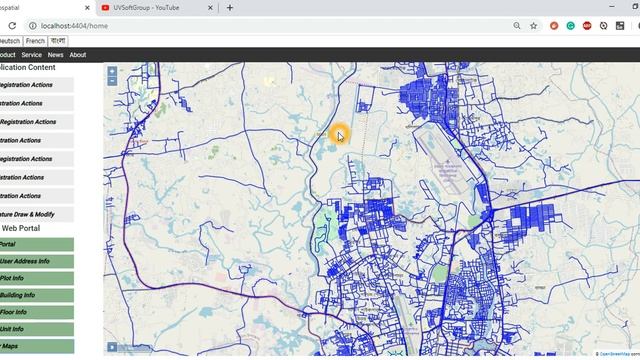Open the News menu
640x360 pixels.
56,55
